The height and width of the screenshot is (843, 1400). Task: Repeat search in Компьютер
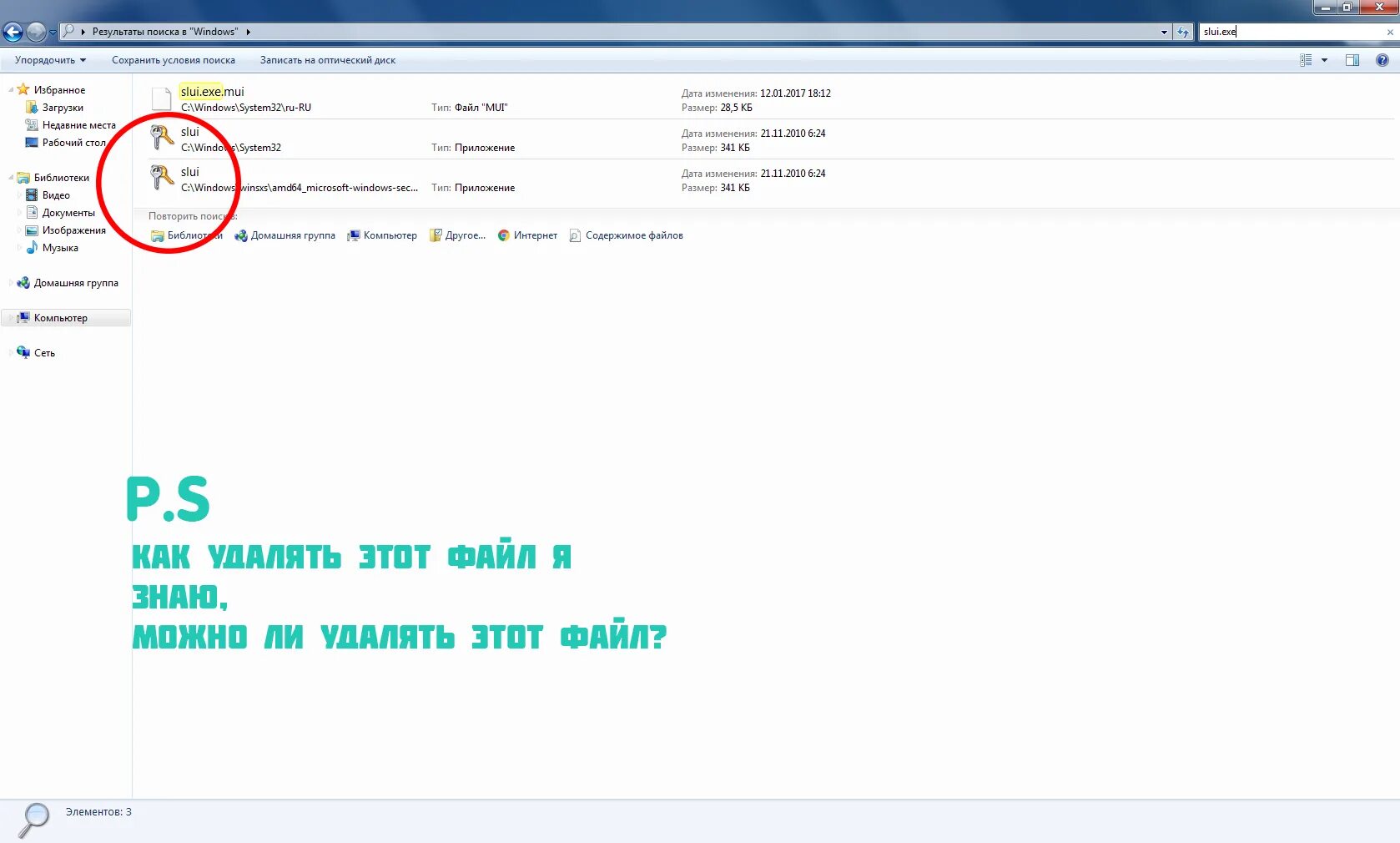[382, 235]
